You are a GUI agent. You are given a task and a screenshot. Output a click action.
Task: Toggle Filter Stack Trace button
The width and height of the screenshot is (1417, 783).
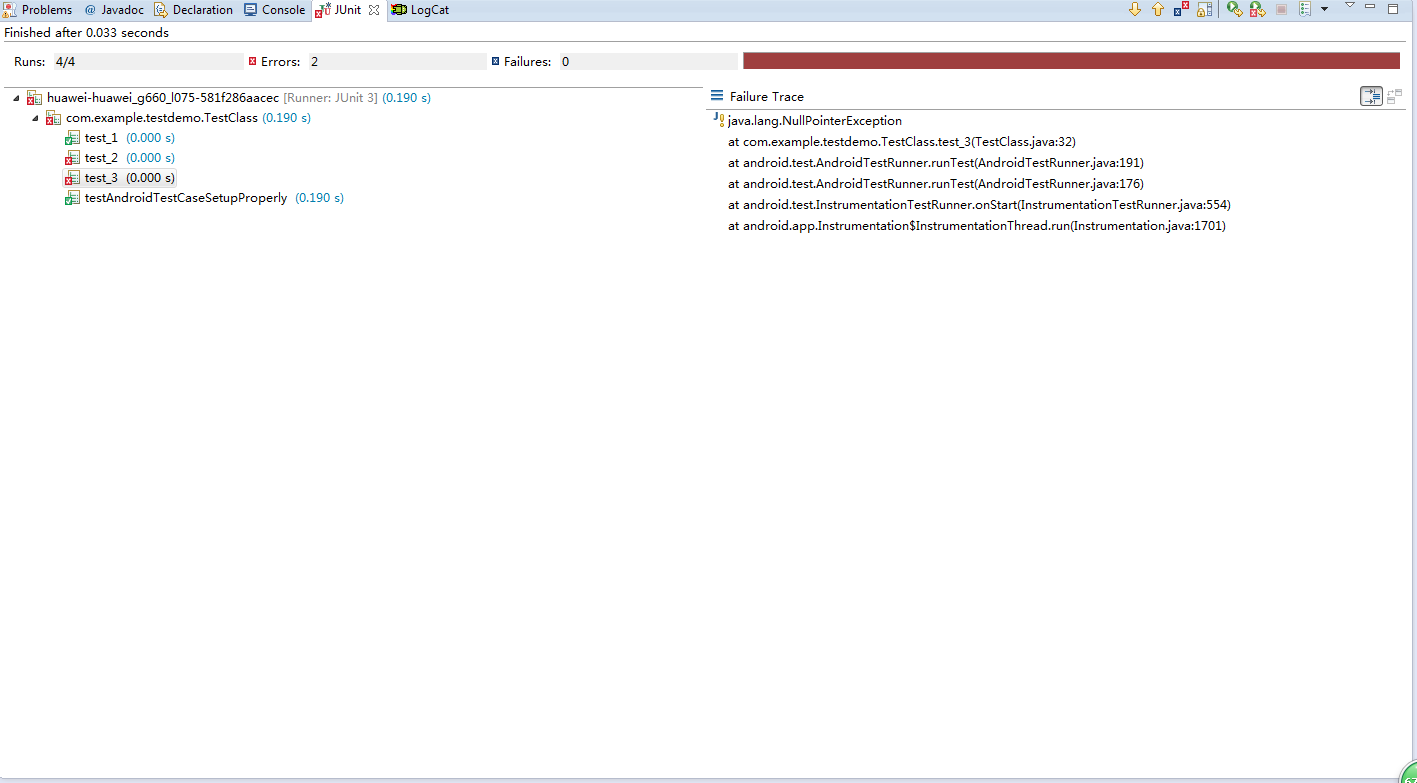click(1371, 96)
